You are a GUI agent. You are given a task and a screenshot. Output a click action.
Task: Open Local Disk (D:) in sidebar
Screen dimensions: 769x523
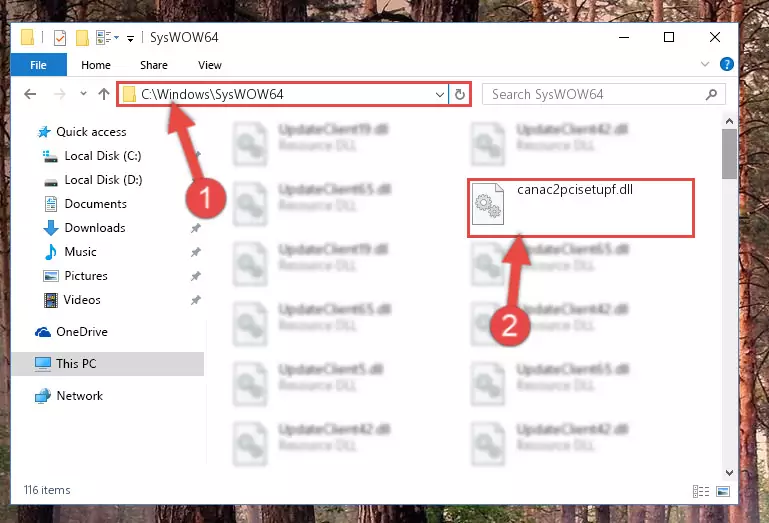click(x=103, y=180)
